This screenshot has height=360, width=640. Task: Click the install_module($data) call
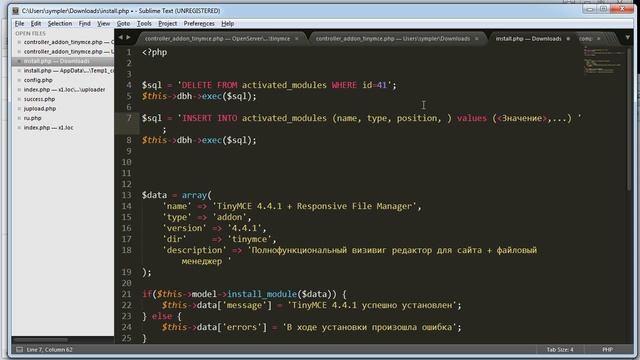282,294
